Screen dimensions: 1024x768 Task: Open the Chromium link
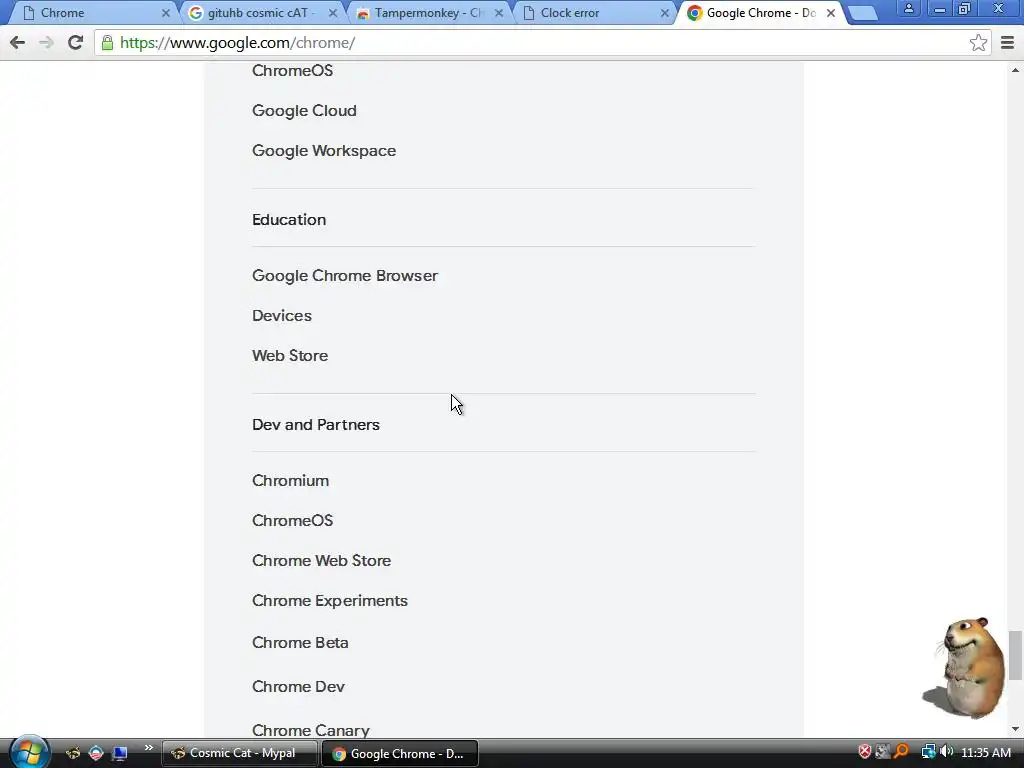pos(291,481)
